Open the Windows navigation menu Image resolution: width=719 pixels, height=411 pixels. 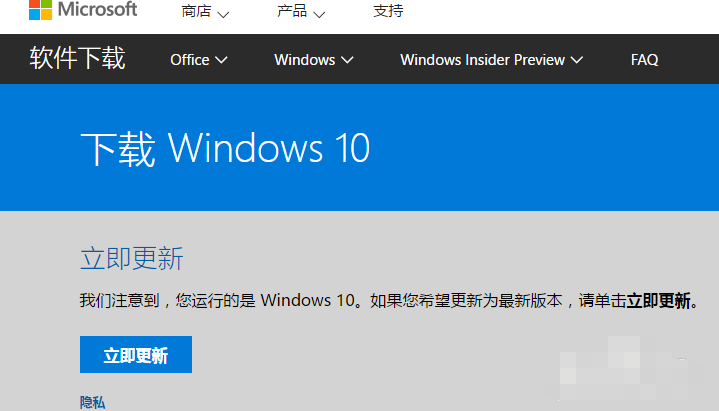click(305, 60)
